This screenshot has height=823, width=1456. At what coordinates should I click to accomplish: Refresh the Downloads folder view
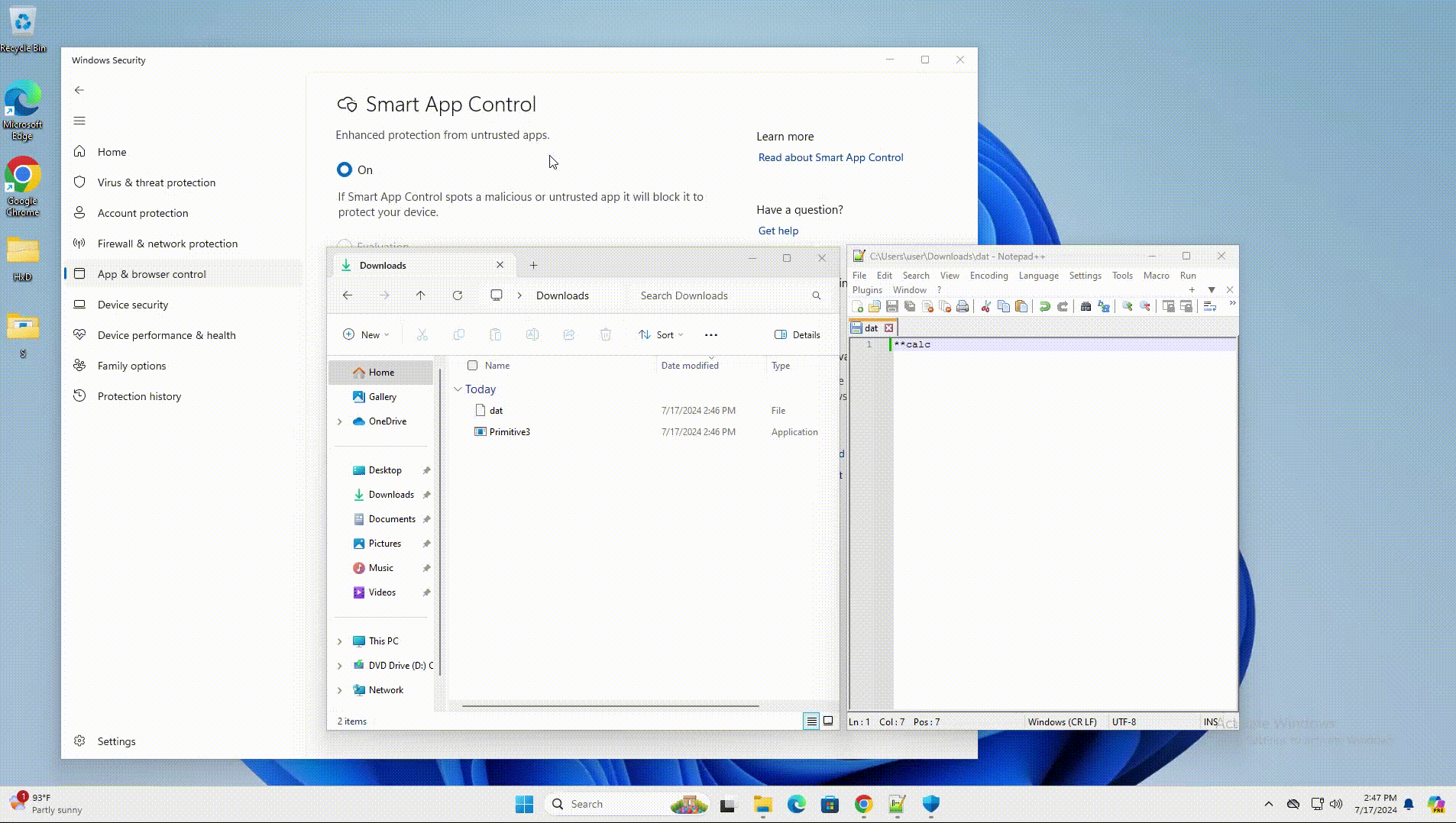point(458,295)
